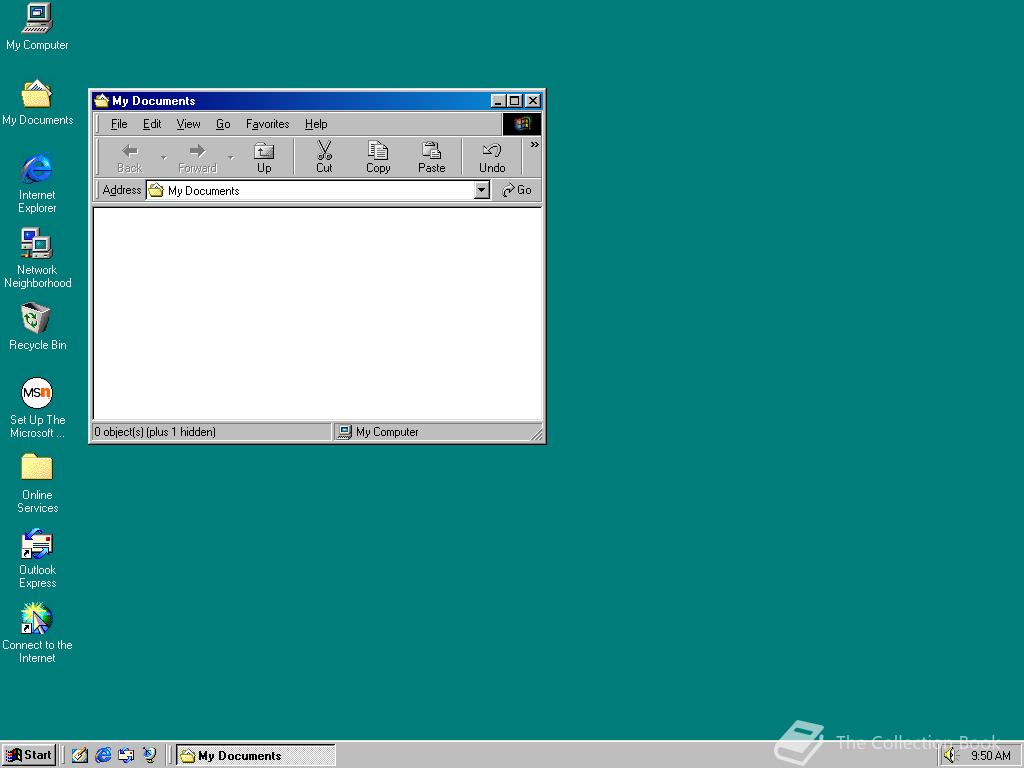Click the View Channels quick launch icon
Screen dimensions: 1024x768
(x=150, y=756)
